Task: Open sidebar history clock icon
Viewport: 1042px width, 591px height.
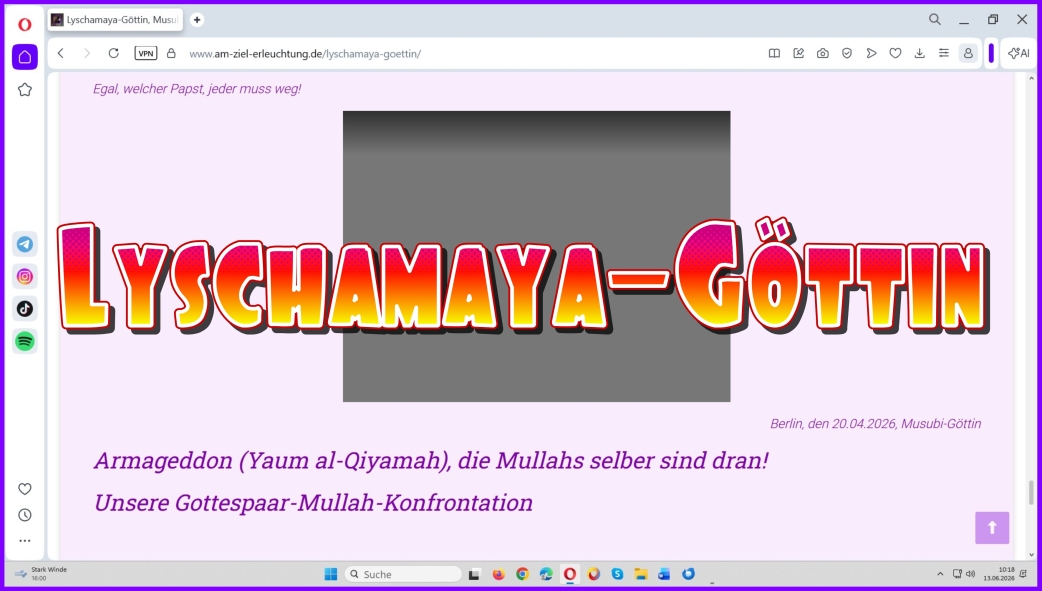Action: [x=25, y=515]
